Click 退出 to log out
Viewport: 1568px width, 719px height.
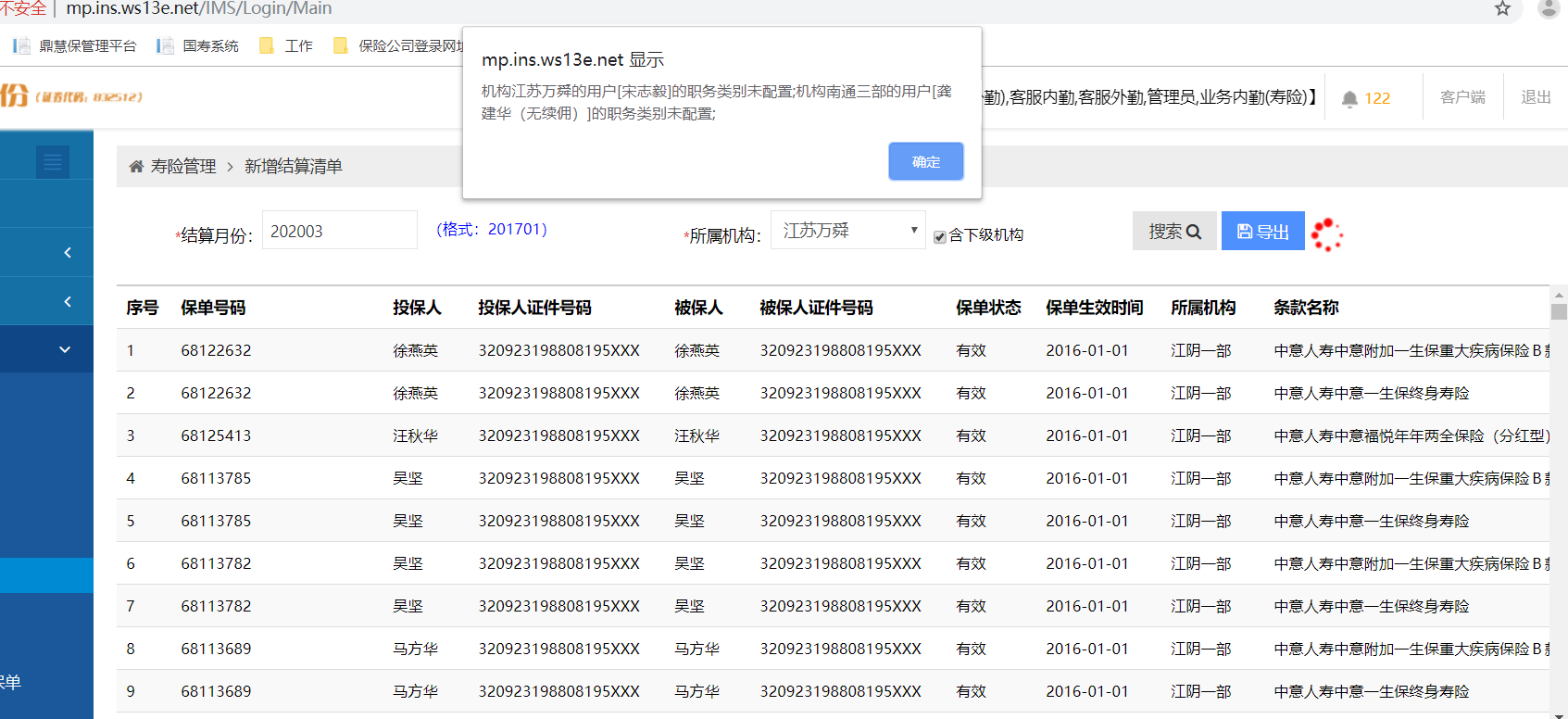tap(1535, 97)
